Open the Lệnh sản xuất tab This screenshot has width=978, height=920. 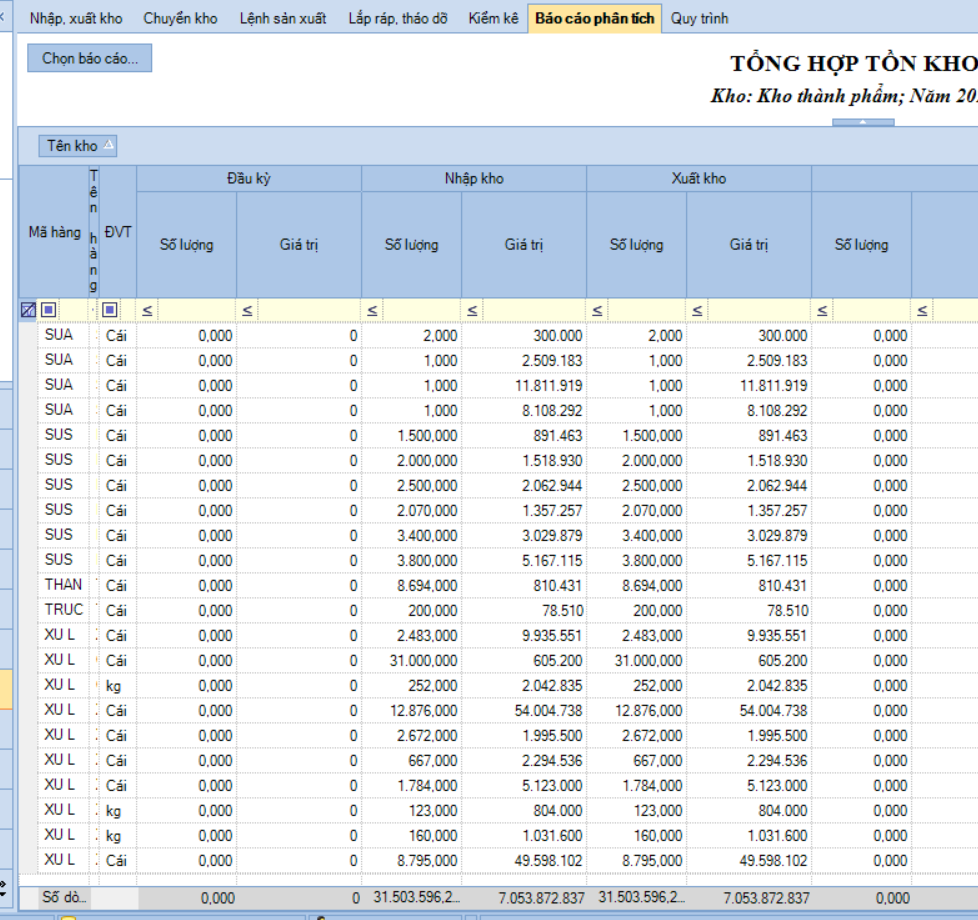point(283,18)
